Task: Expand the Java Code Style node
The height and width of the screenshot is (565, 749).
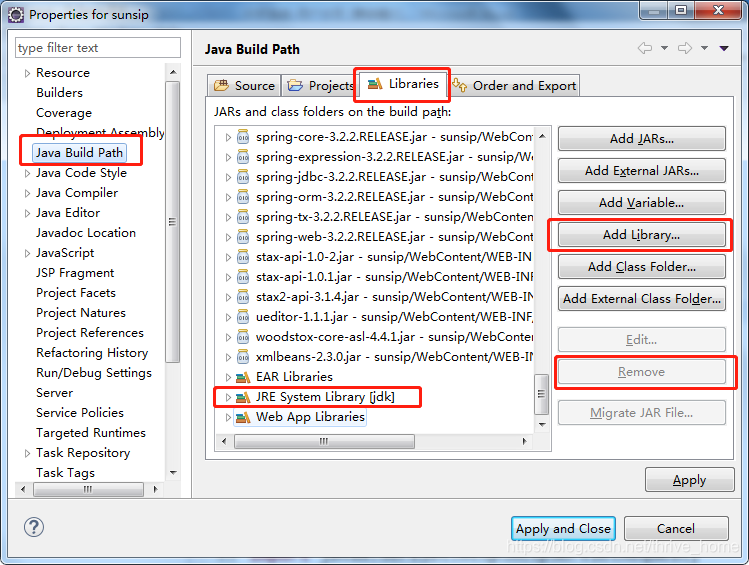Action: [27, 173]
